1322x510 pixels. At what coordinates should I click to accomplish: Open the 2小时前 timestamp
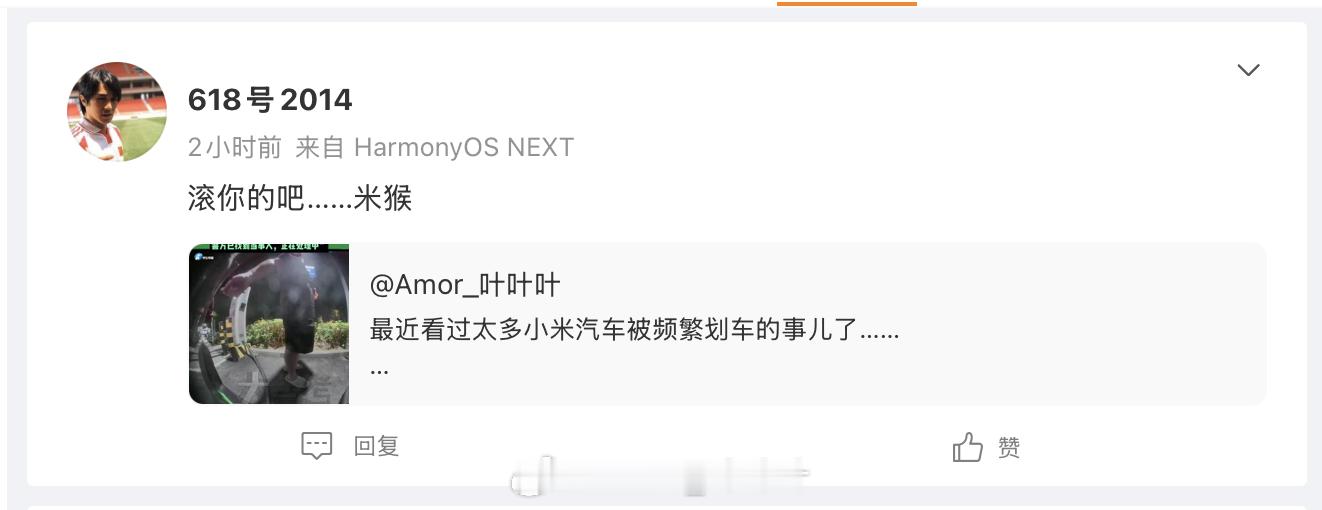235,147
